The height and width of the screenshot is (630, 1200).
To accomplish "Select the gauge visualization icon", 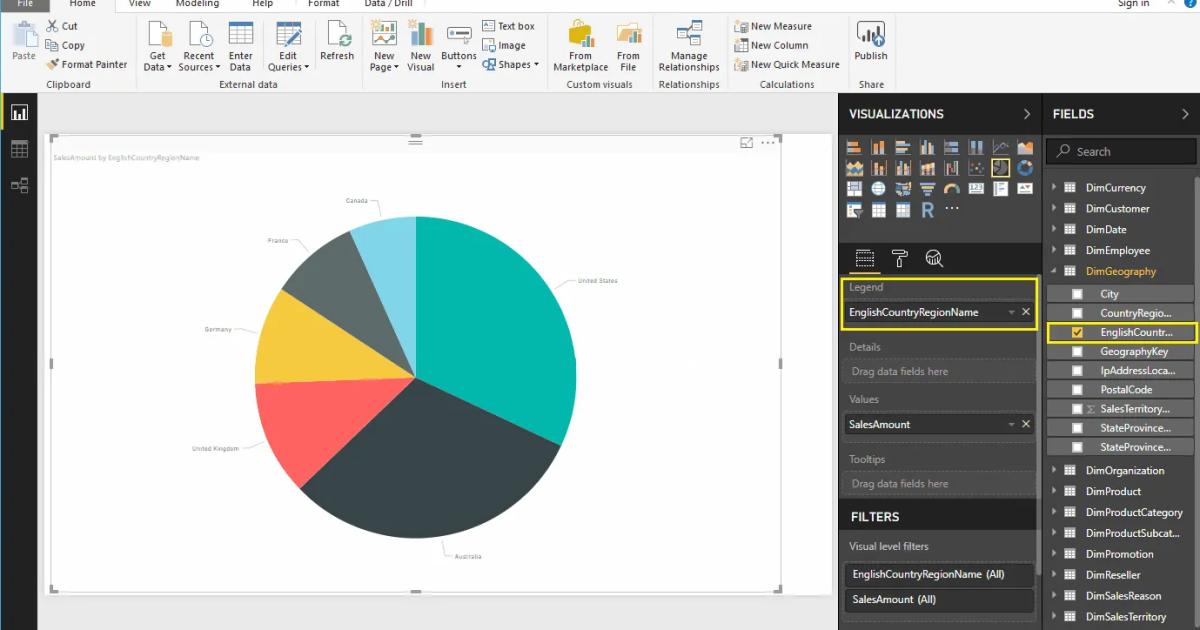I will (952, 189).
